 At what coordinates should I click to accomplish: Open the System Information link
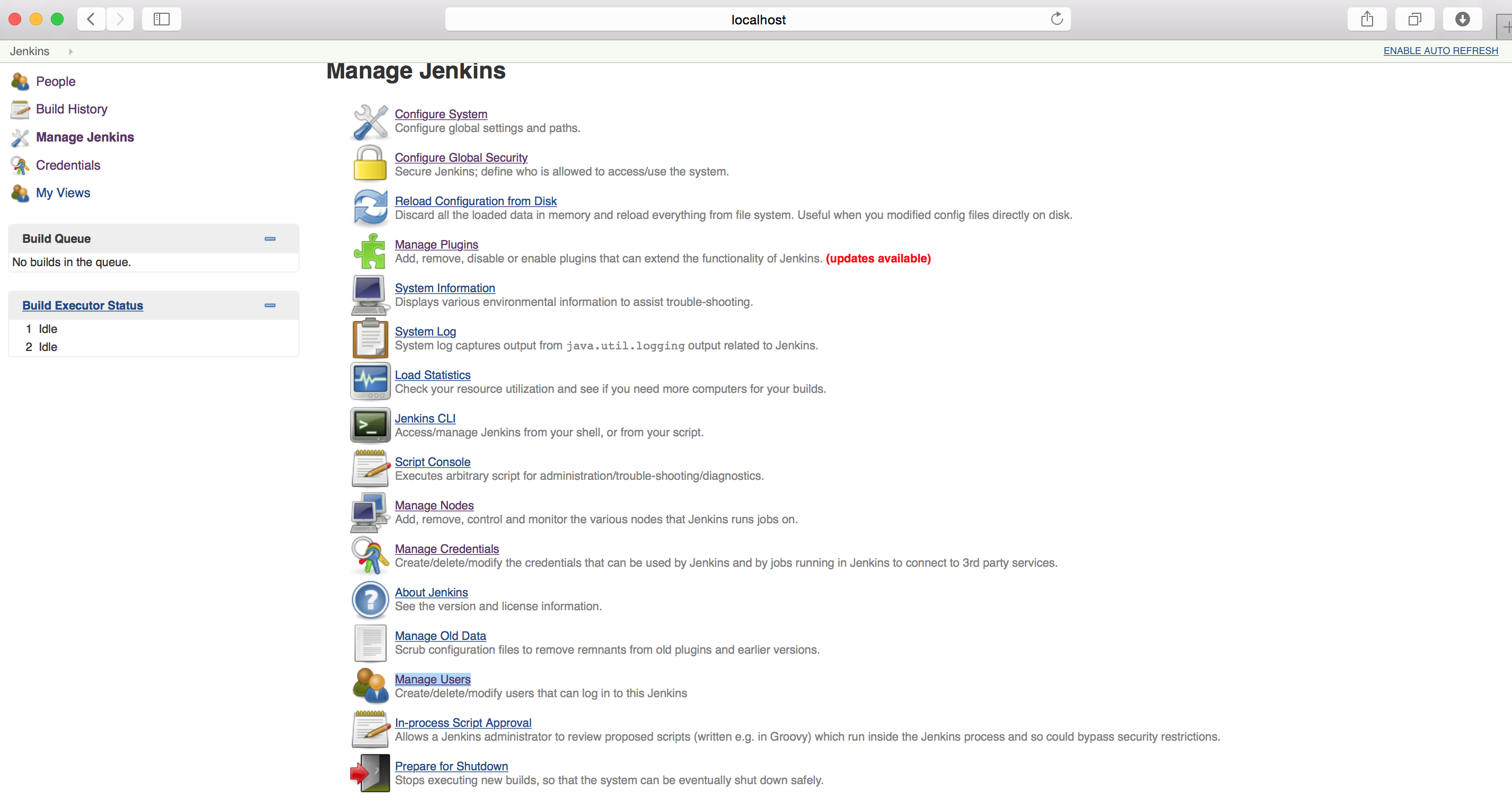point(445,288)
